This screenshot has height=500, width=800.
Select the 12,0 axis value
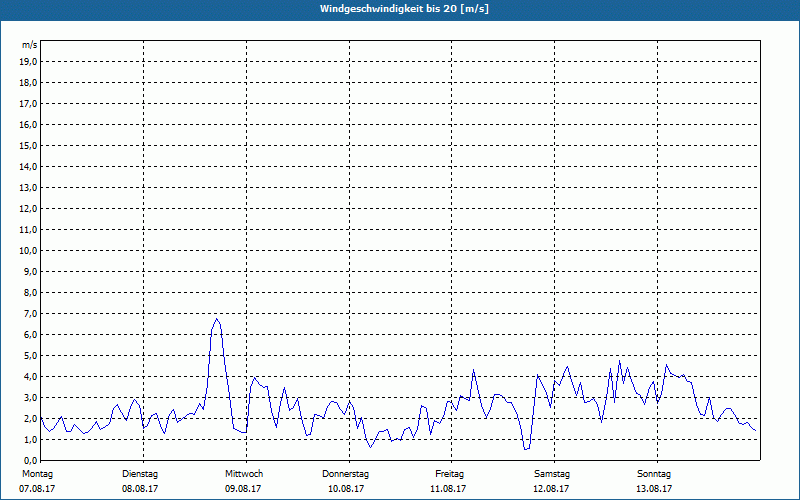[x=28, y=209]
